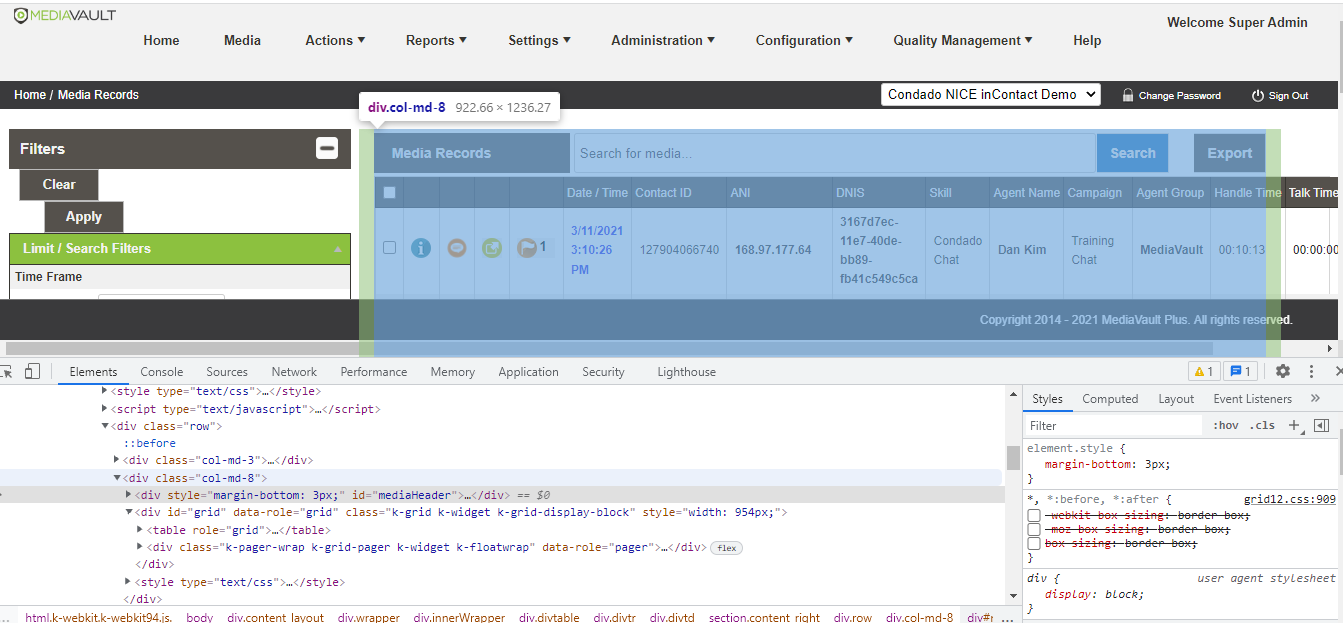Open DevTools settings gear
Screen dimensions: 1343x623
pos(1283,371)
